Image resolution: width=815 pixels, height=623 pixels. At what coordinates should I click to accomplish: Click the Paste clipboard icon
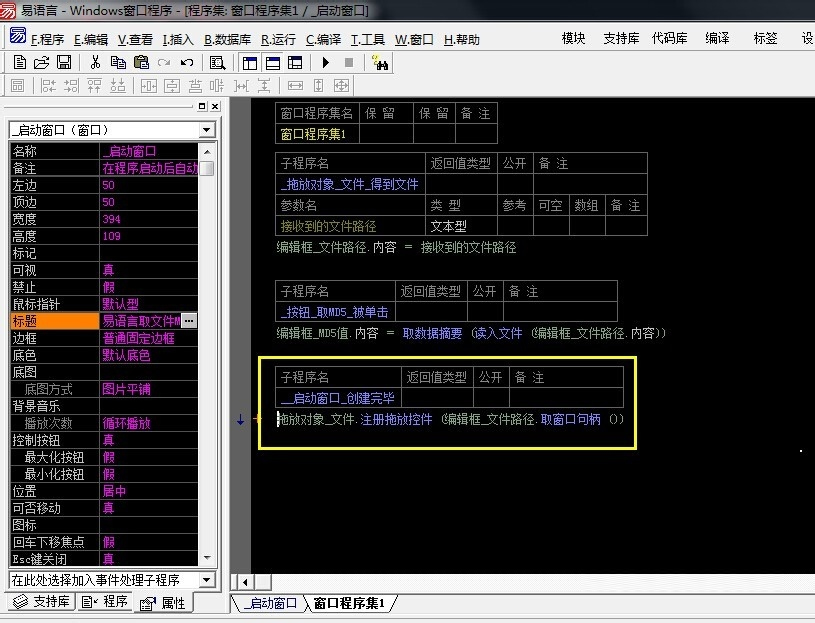pyautogui.click(x=141, y=63)
